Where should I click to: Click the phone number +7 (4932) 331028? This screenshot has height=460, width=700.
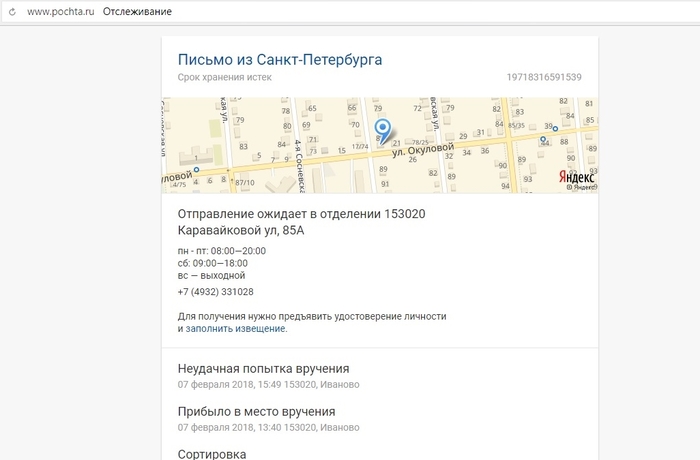(215, 292)
